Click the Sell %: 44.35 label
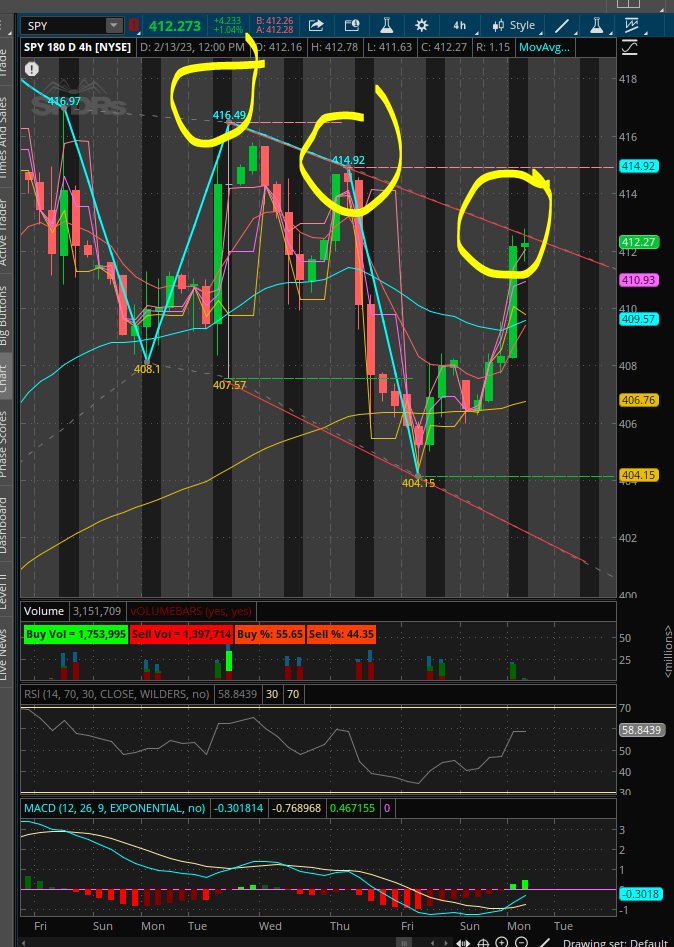Image resolution: width=674 pixels, height=947 pixels. tap(341, 634)
